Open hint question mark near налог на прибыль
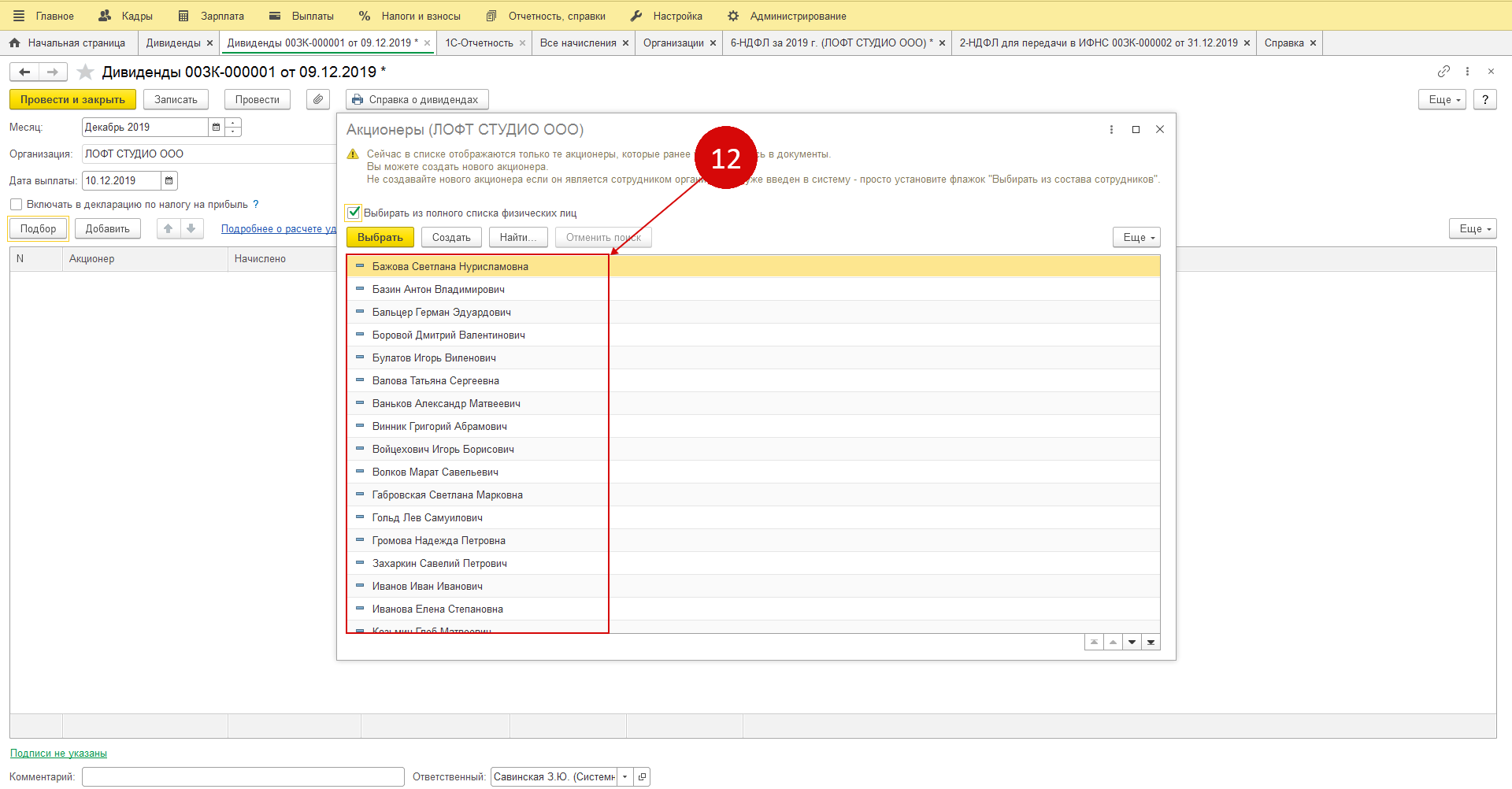1512x789 pixels. [256, 204]
